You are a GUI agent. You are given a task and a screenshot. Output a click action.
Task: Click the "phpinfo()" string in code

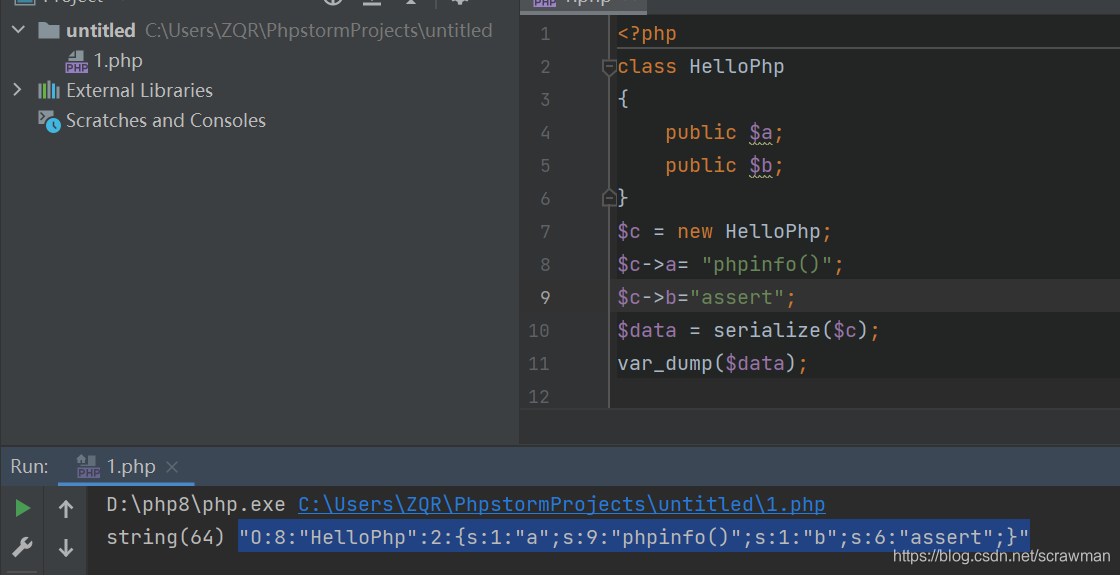click(766, 264)
